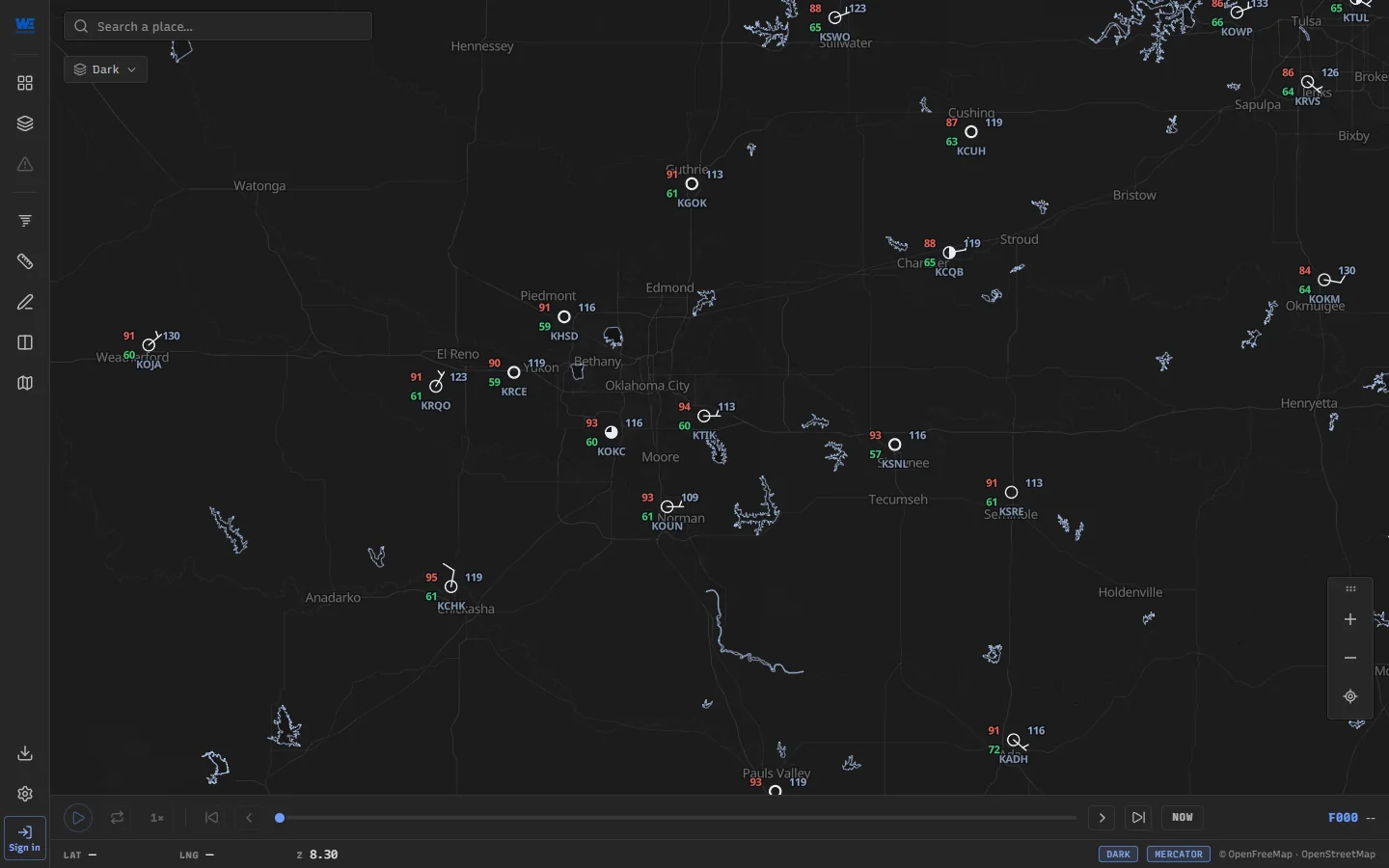The image size is (1389, 868).
Task: Step back one timeline frame
Action: 250,818
